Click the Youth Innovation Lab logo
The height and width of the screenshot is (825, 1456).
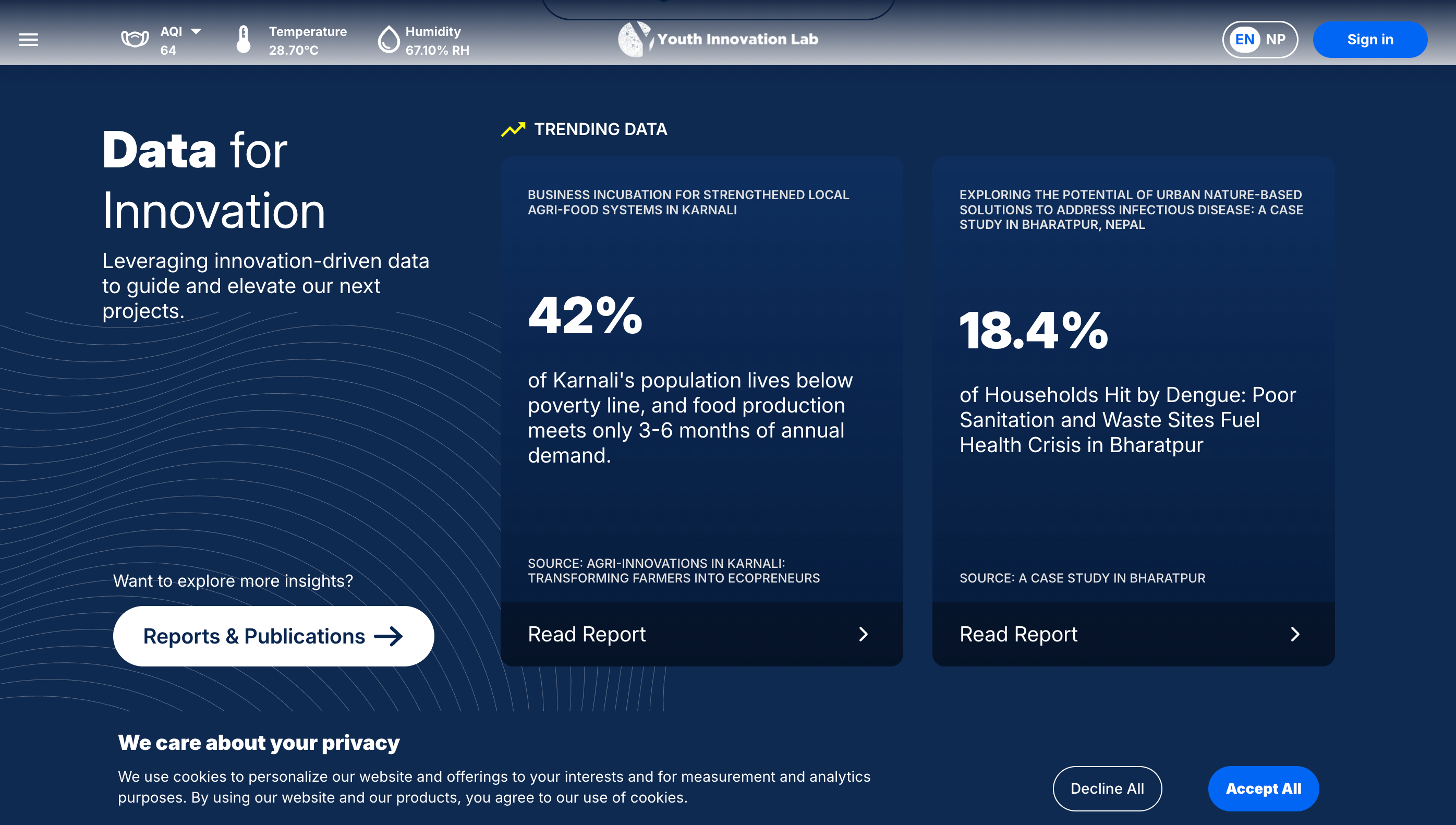[x=718, y=39]
